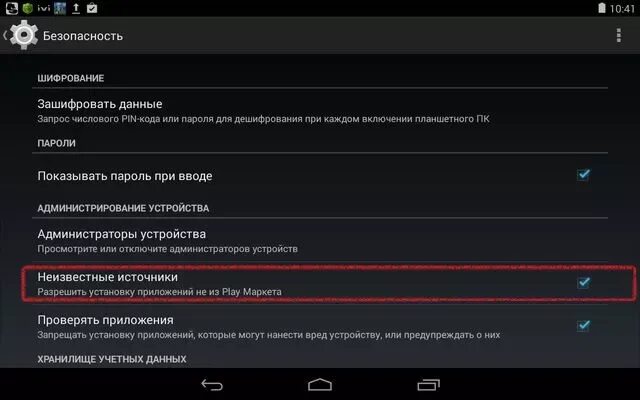
Task: Uncheck the Показывать пароль при вводе checkbox
Action: click(583, 175)
